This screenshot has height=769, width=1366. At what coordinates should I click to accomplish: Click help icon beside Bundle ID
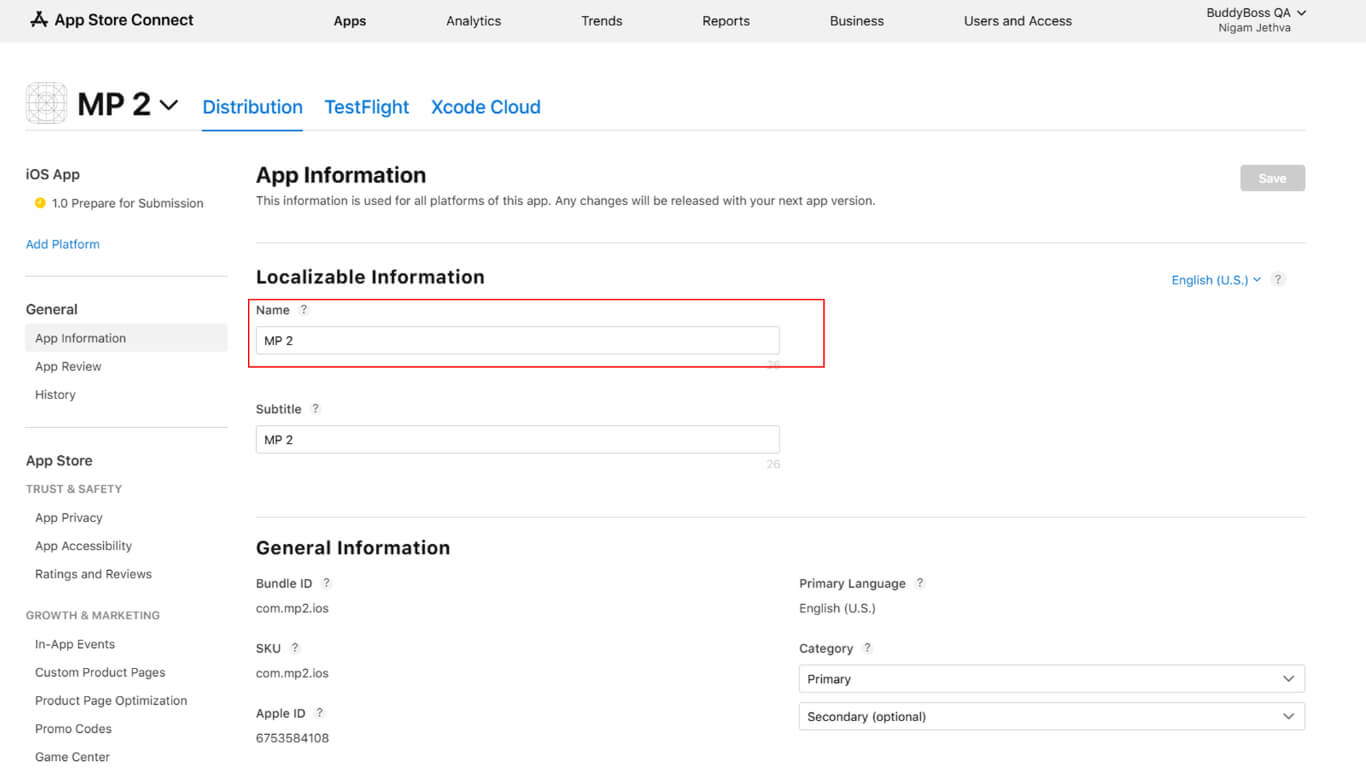coord(326,583)
